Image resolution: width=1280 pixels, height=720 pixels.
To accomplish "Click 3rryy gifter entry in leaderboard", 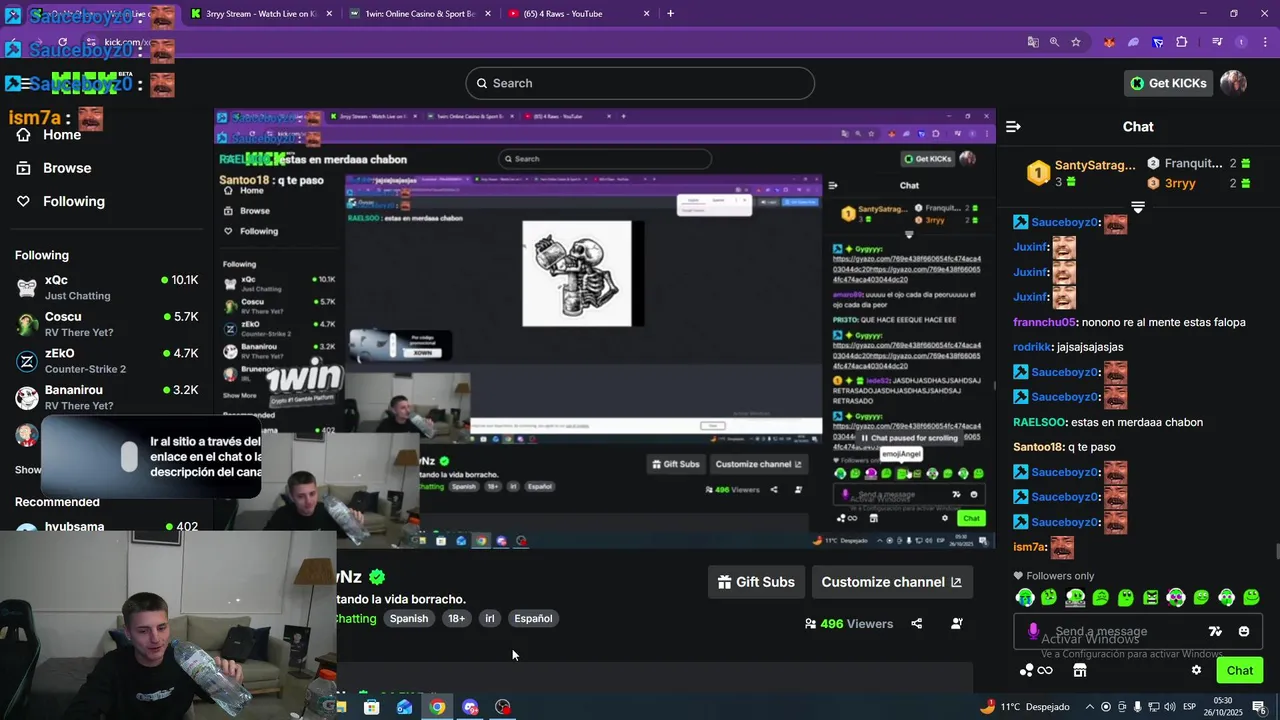I will [1198, 183].
